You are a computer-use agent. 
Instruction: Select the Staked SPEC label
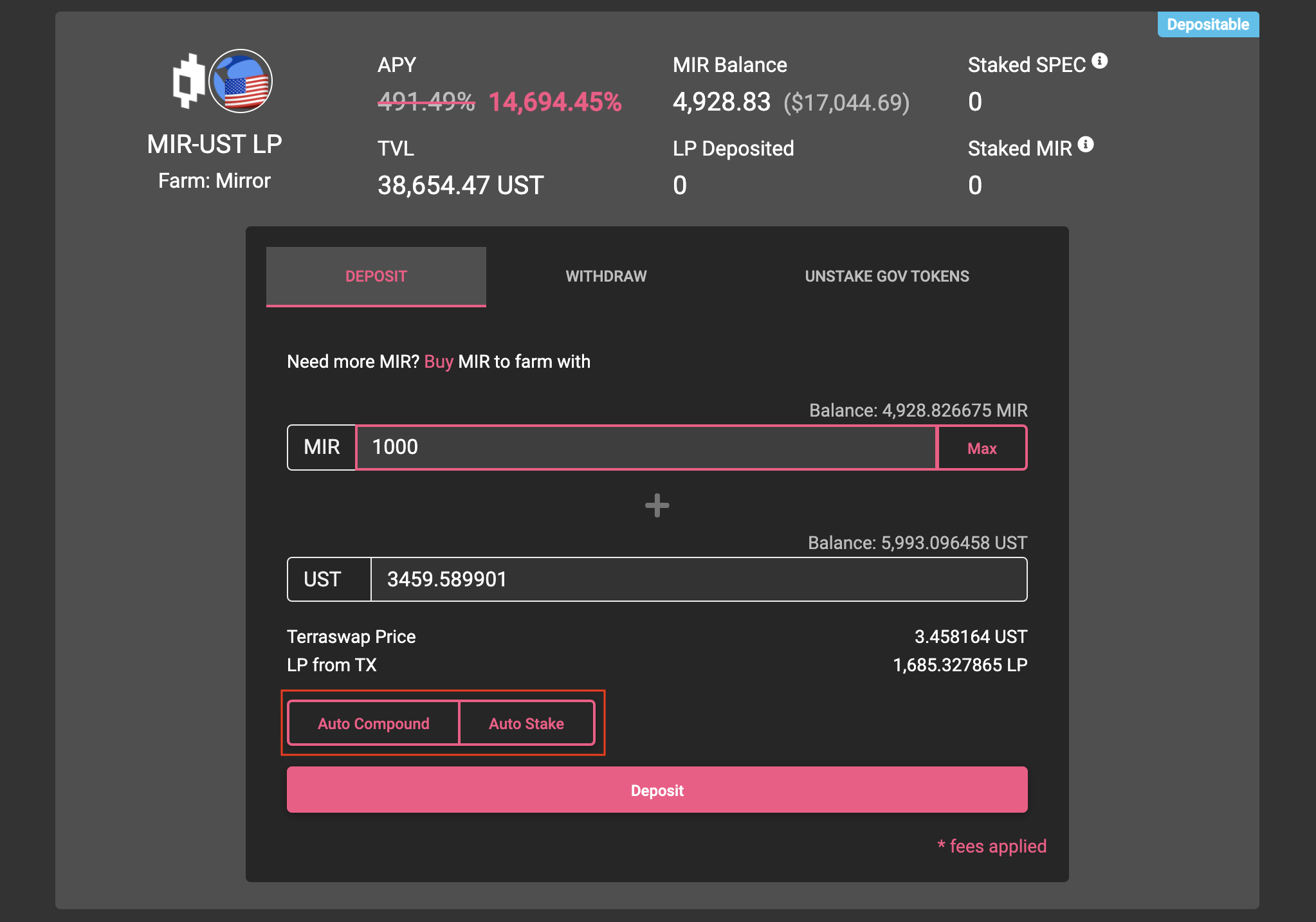[x=1027, y=65]
